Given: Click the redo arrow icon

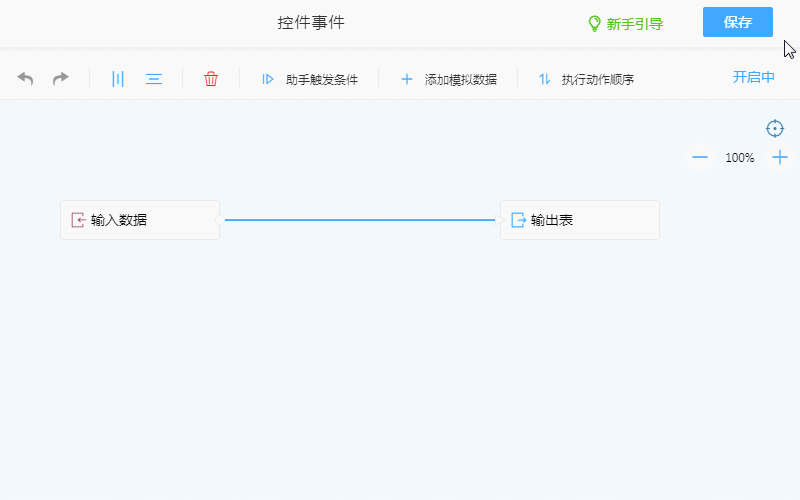Looking at the screenshot, I should [61, 78].
